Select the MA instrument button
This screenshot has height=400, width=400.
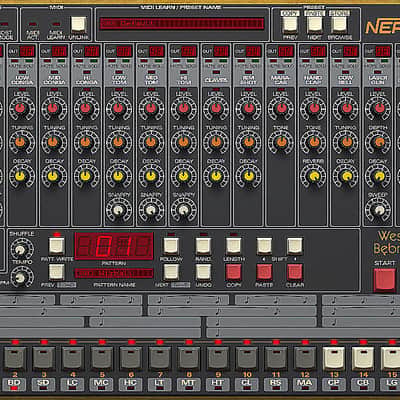coord(305,384)
